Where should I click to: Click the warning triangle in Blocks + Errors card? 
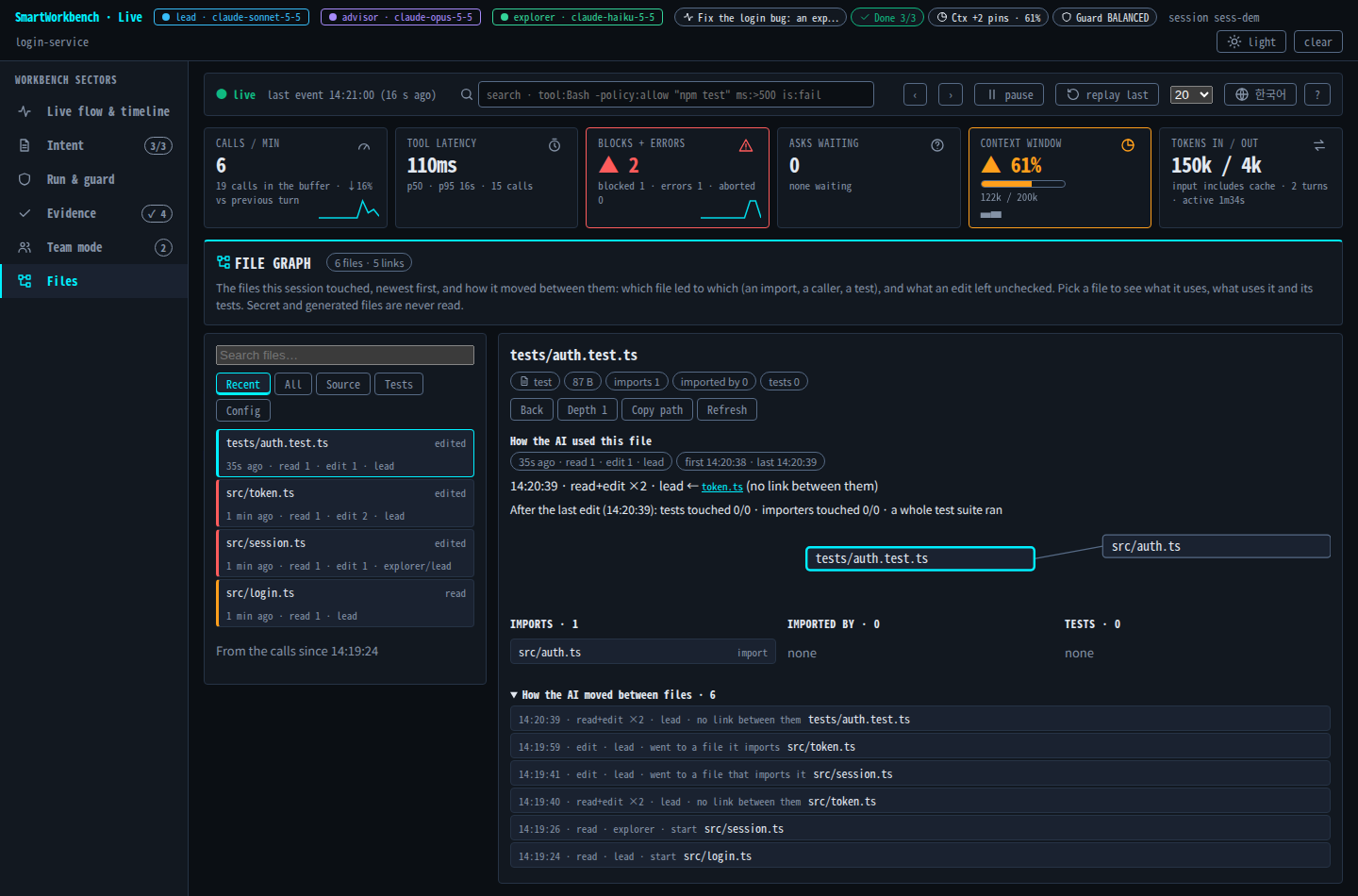click(x=746, y=145)
